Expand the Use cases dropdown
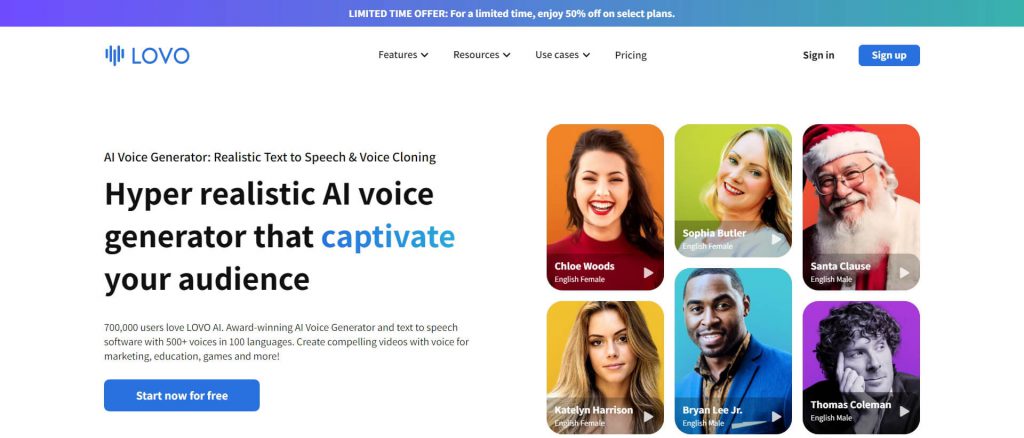 pos(562,55)
